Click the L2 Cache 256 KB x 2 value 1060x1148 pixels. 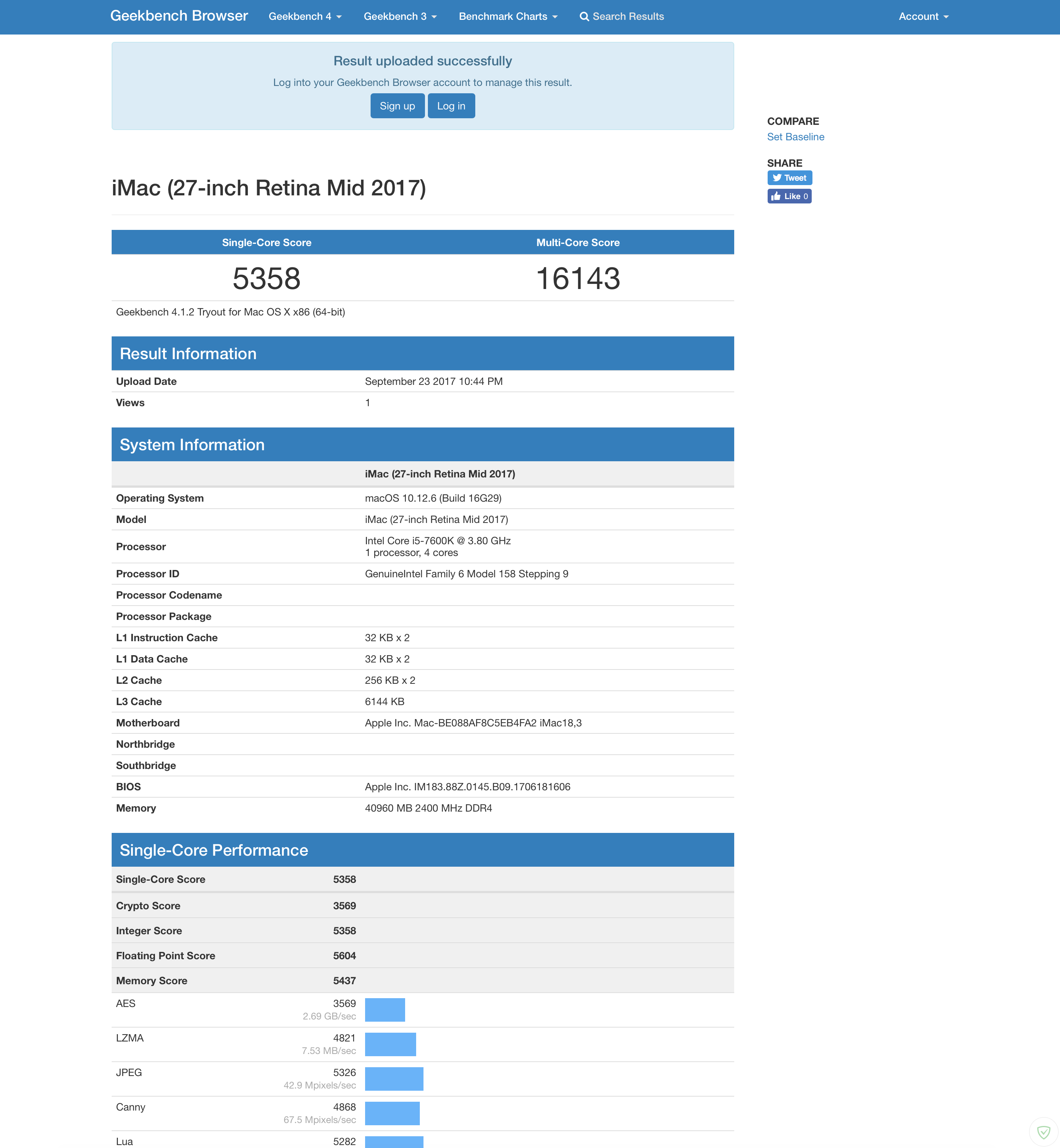point(390,680)
